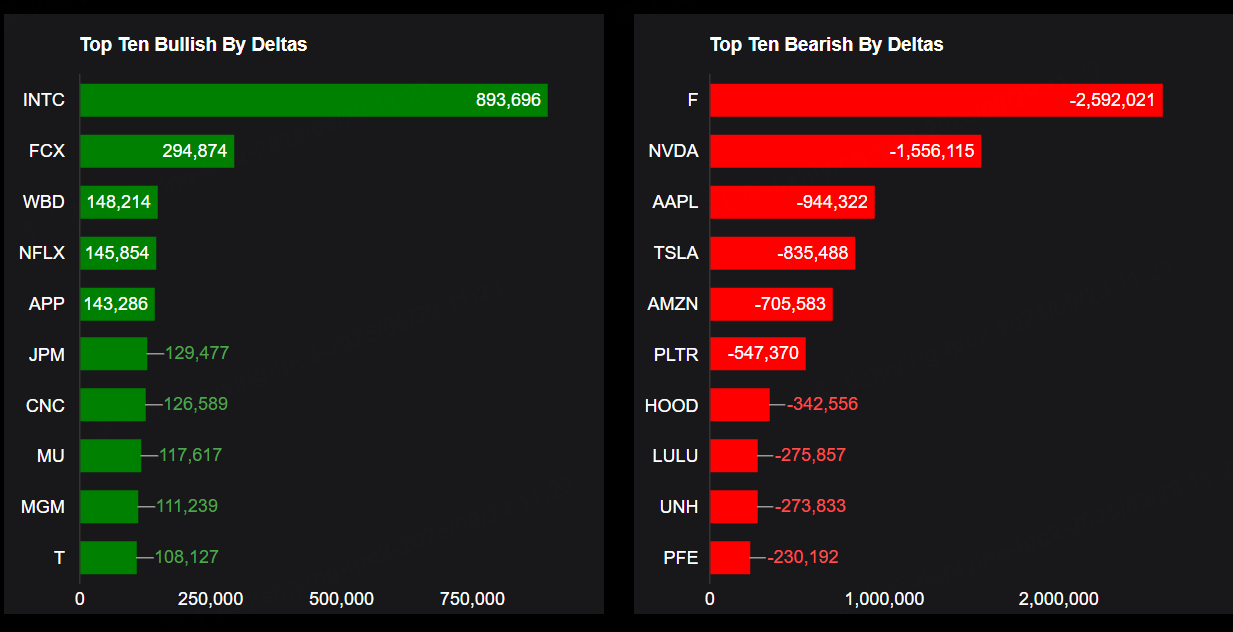Select the PLTR bar showing -547,370
This screenshot has height=632, width=1233.
[757, 354]
